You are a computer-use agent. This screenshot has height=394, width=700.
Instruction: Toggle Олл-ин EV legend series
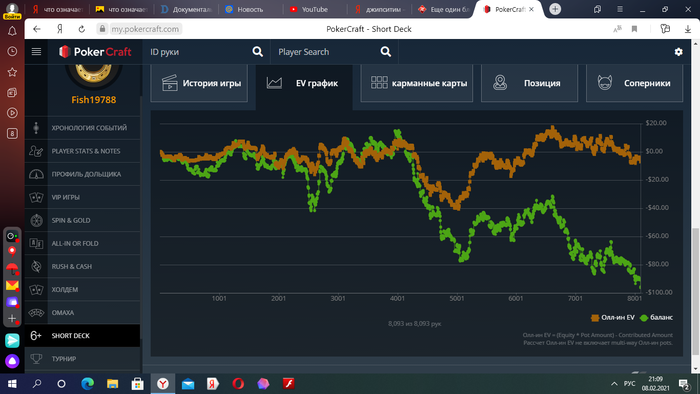click(612, 318)
